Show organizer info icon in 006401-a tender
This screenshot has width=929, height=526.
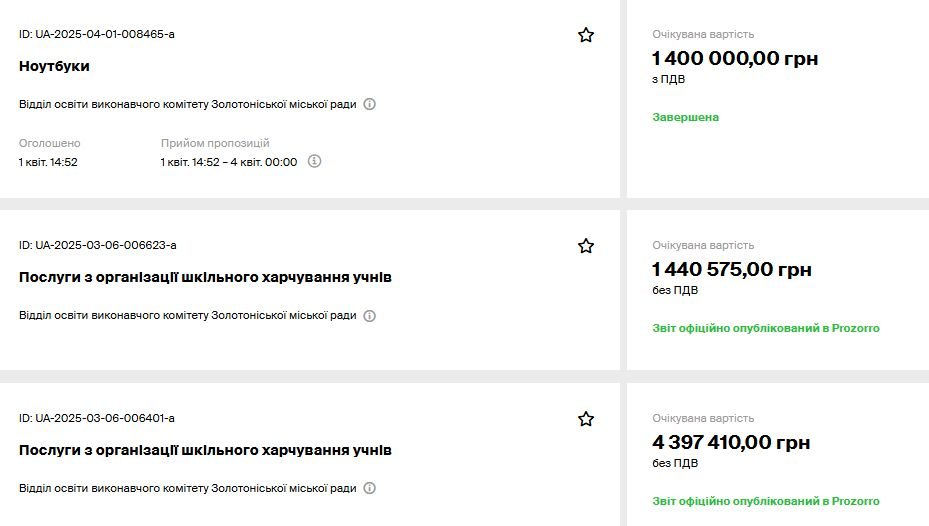[x=369, y=488]
